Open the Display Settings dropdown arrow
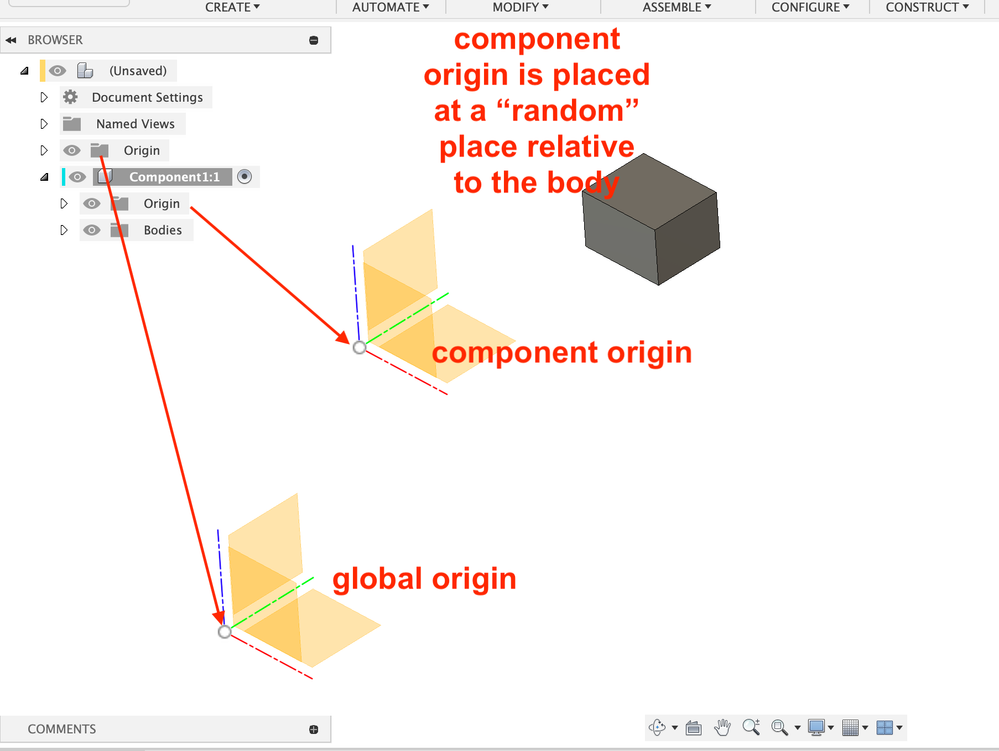 tap(831, 727)
